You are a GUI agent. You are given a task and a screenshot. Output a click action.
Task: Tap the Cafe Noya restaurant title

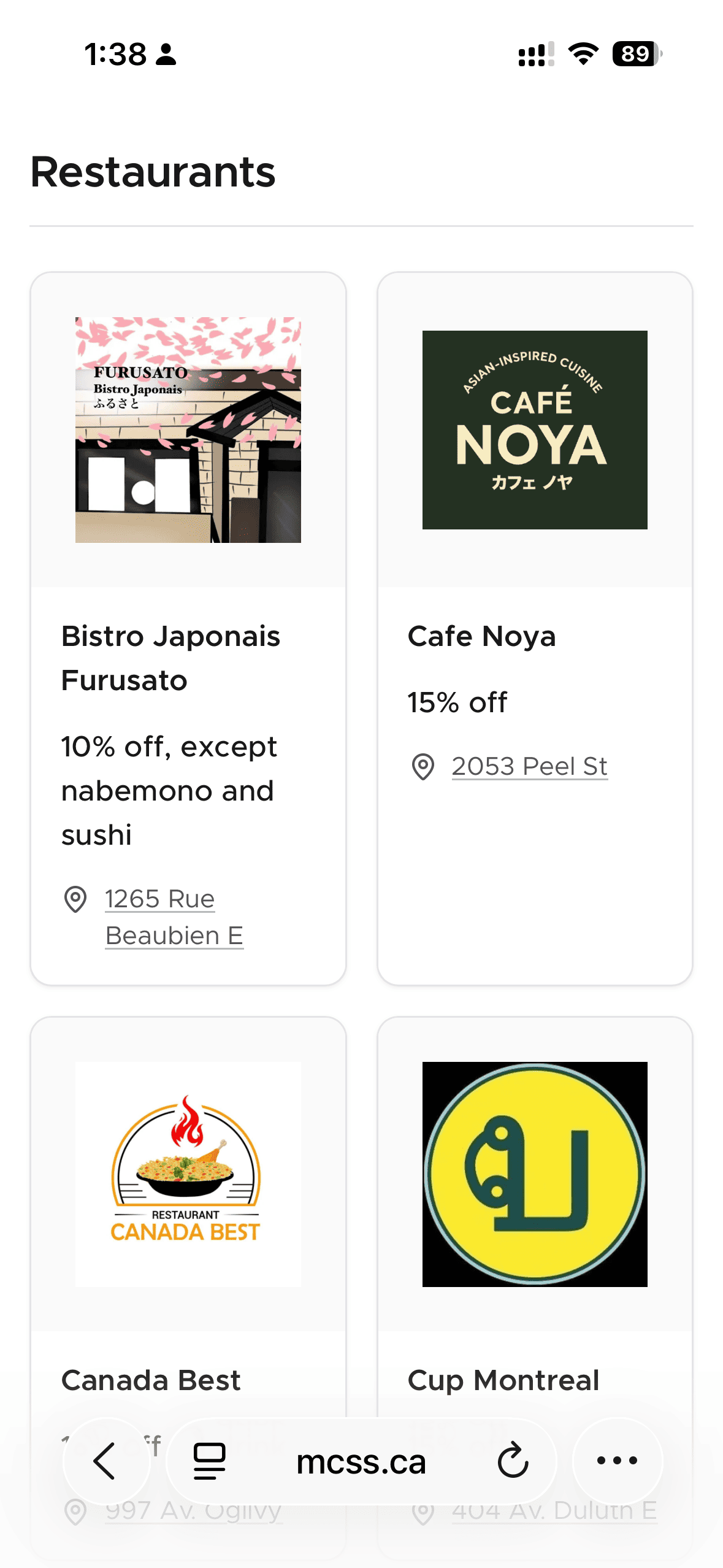(481, 636)
